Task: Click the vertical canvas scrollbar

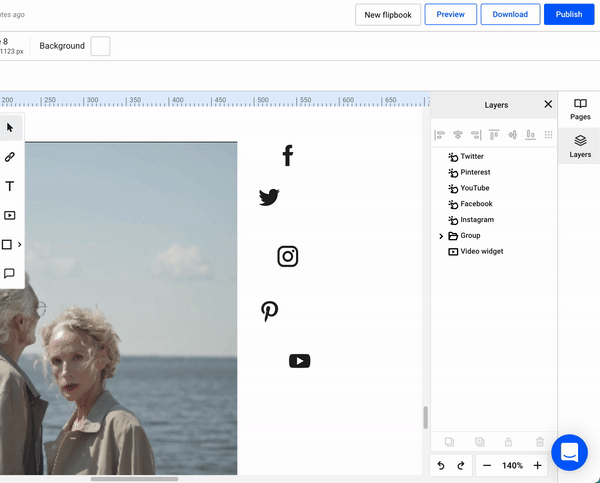Action: (x=426, y=418)
